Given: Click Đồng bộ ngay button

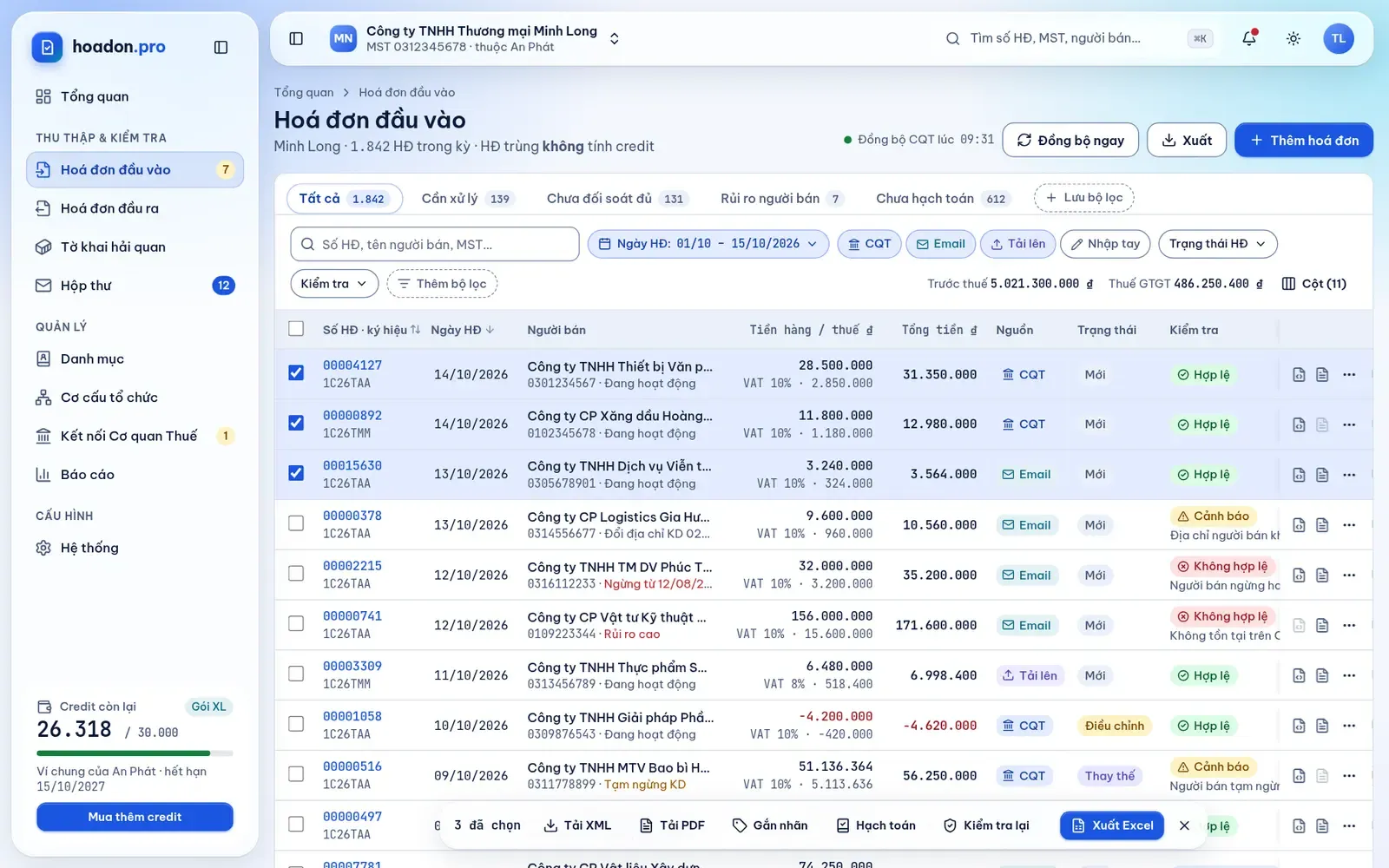Looking at the screenshot, I should 1070,140.
